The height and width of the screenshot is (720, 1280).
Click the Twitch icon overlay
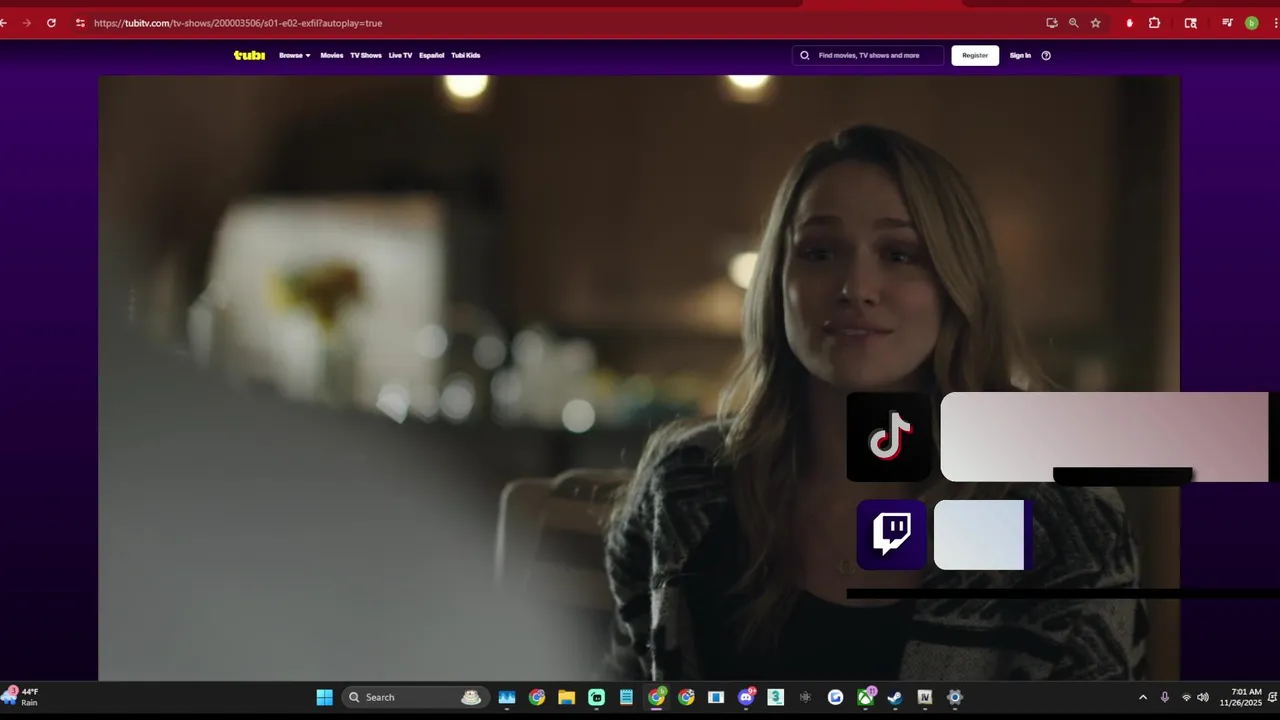tap(891, 535)
